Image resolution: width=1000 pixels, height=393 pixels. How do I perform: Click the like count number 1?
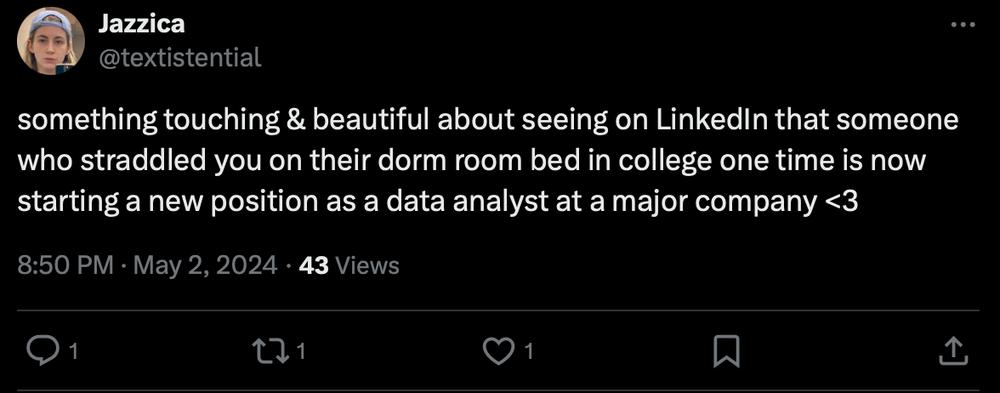click(x=529, y=352)
